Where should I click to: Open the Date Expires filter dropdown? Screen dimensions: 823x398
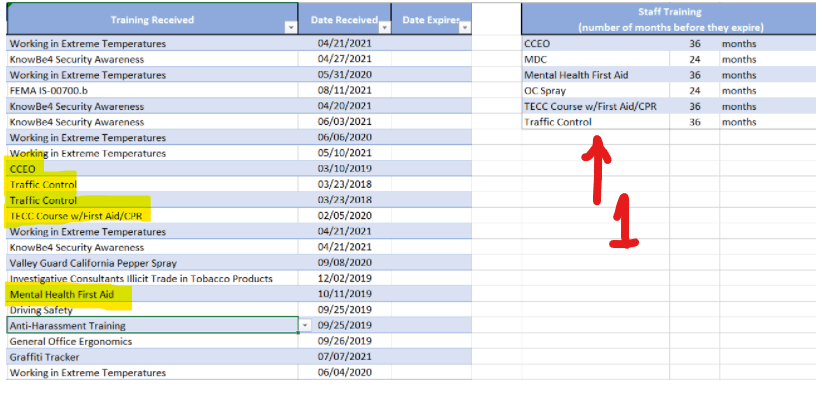(465, 28)
